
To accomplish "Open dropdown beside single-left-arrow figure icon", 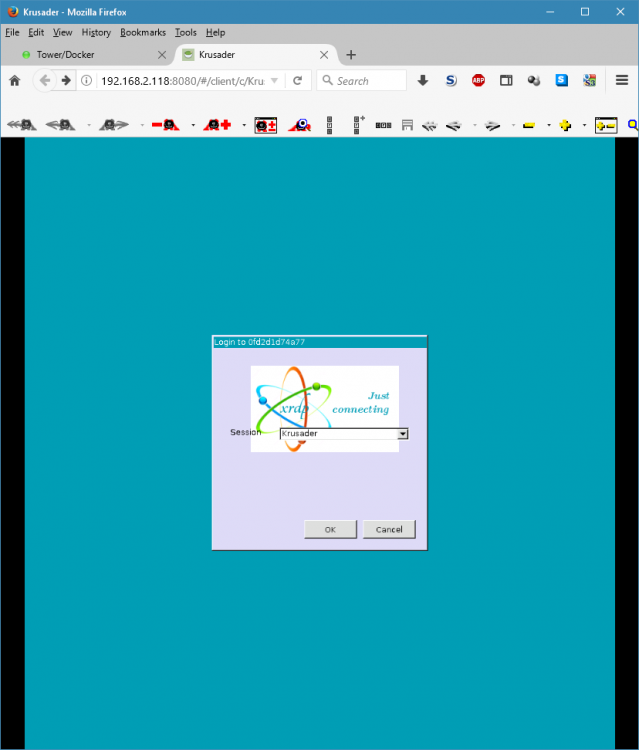I will 89,125.
